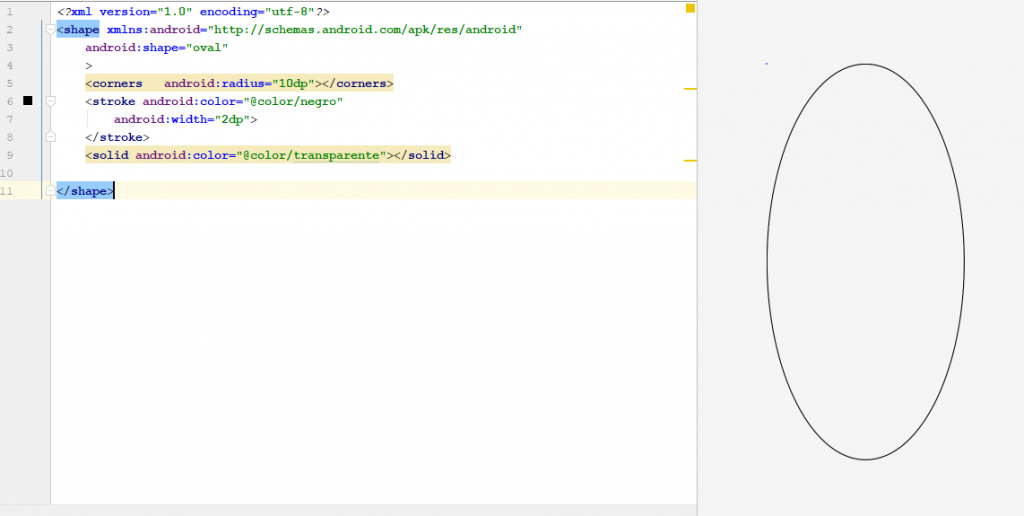Click line number 10 in the gutter
The height and width of the screenshot is (516, 1024).
7,173
